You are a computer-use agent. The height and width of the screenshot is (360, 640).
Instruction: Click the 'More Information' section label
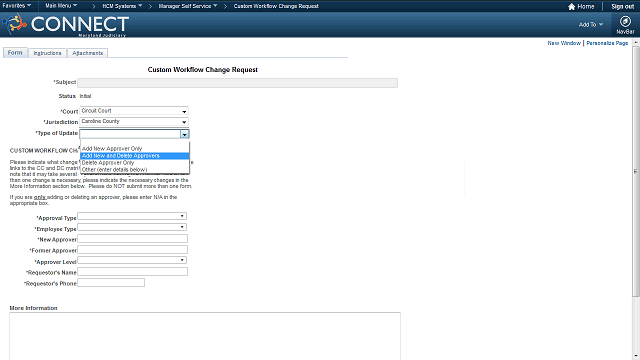33,308
